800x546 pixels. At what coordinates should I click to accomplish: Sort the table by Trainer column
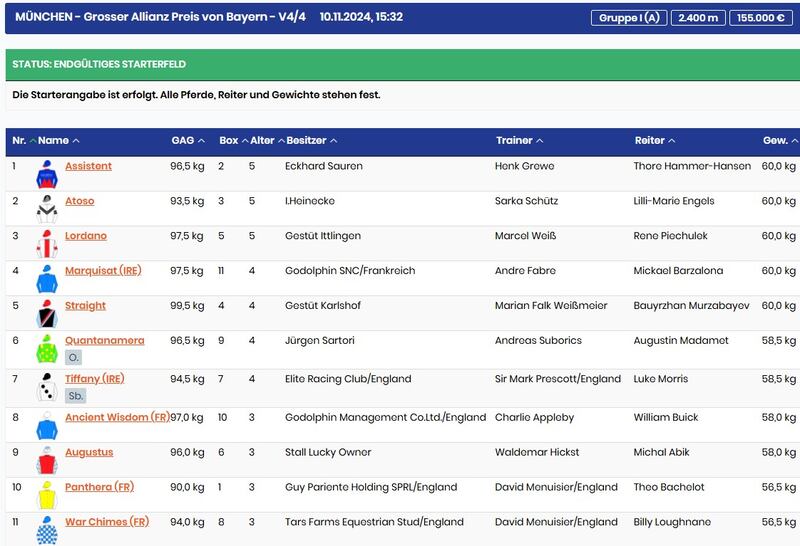(519, 140)
